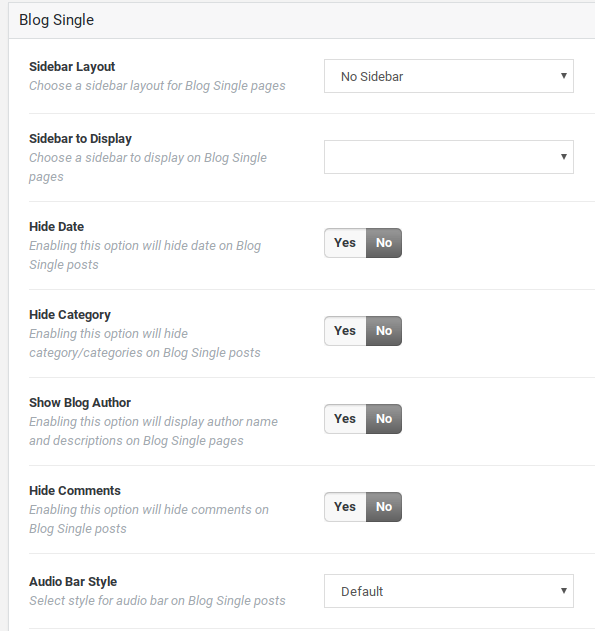Set Hide Category to Yes
Screen dimensions: 595x631
tap(345, 331)
